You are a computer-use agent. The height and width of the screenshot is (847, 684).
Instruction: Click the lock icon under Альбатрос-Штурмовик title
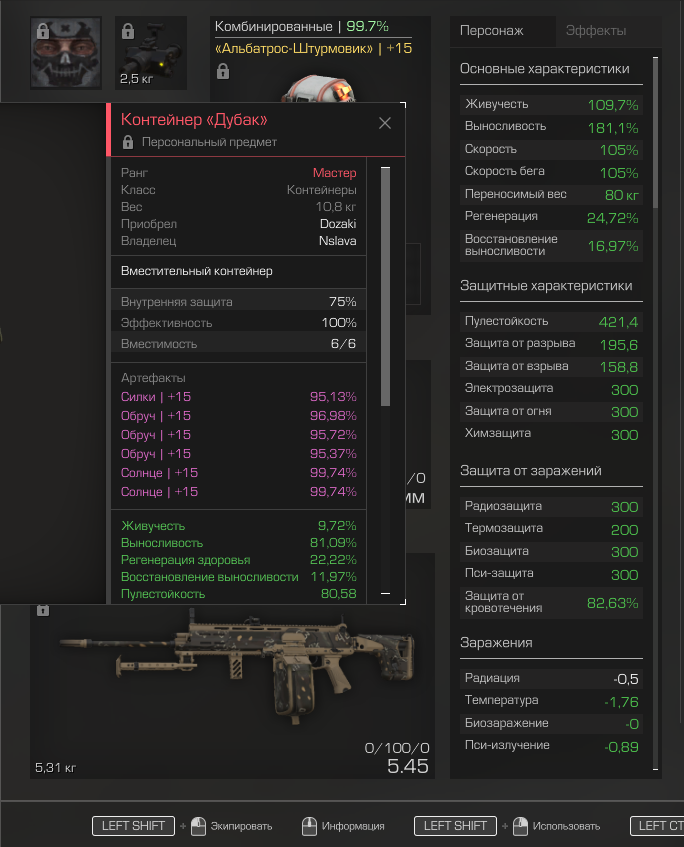[x=223, y=71]
